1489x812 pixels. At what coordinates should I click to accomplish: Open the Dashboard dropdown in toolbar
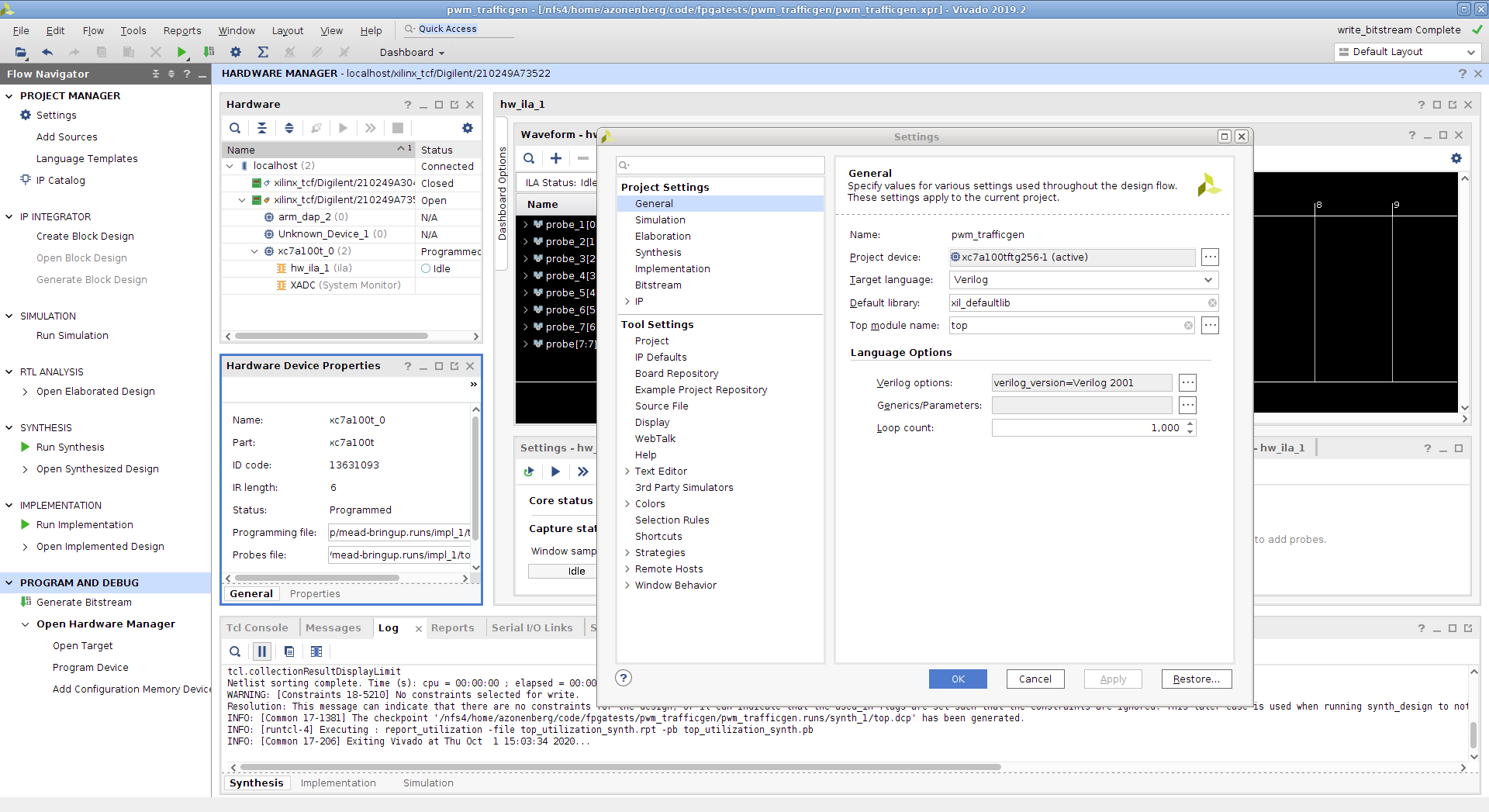pos(412,53)
